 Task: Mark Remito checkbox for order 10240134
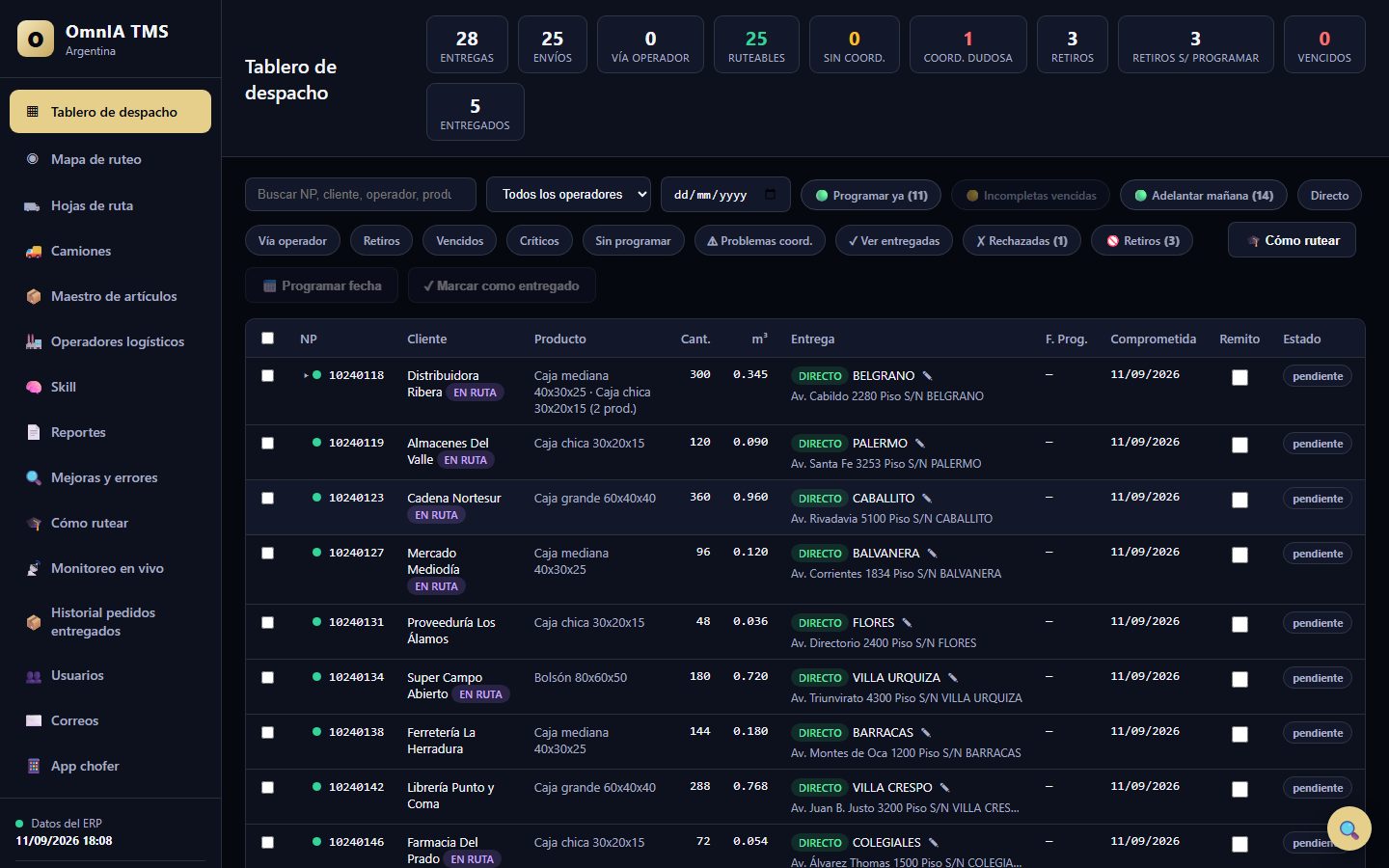(1240, 679)
